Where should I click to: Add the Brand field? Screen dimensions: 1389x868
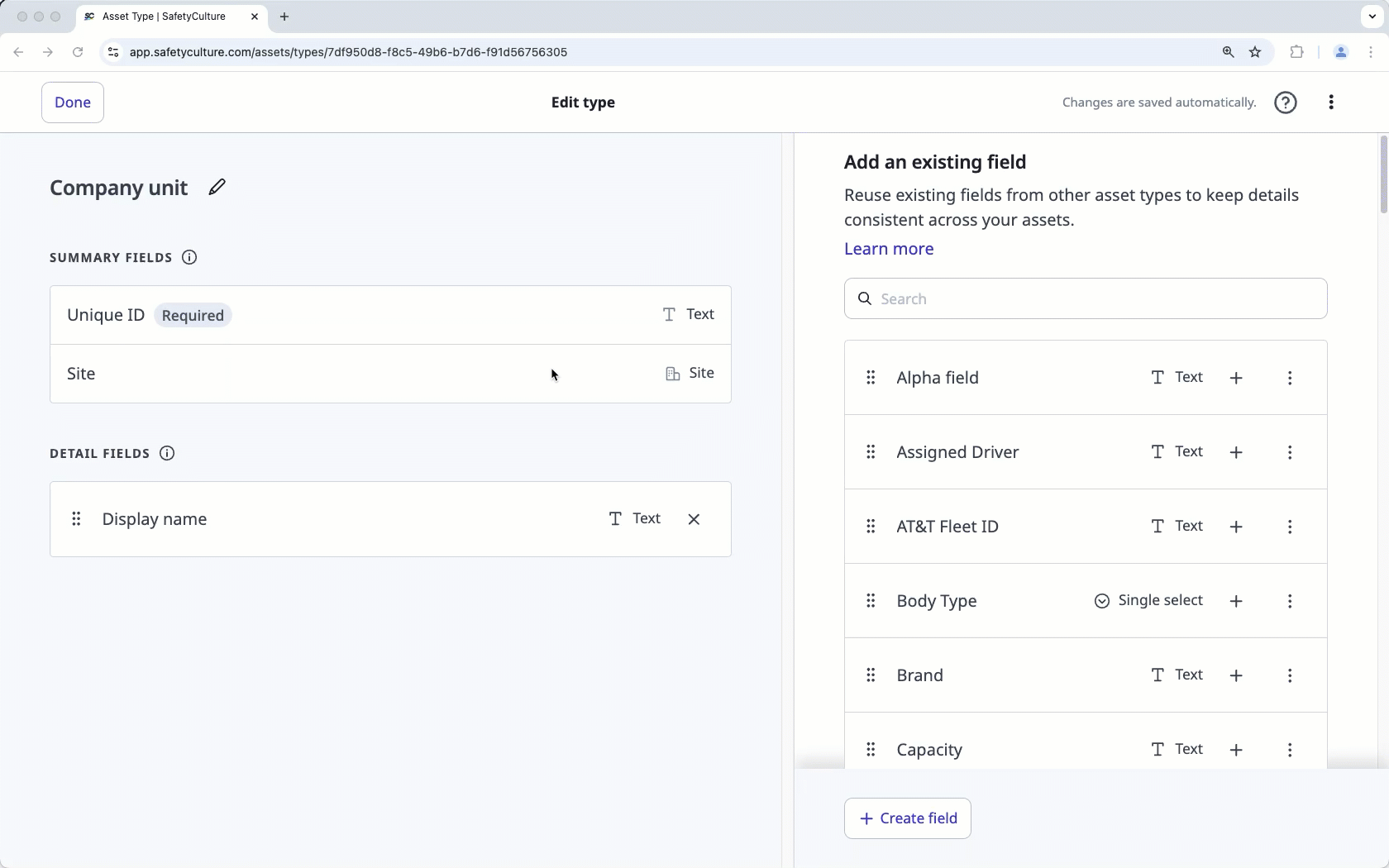click(1236, 675)
